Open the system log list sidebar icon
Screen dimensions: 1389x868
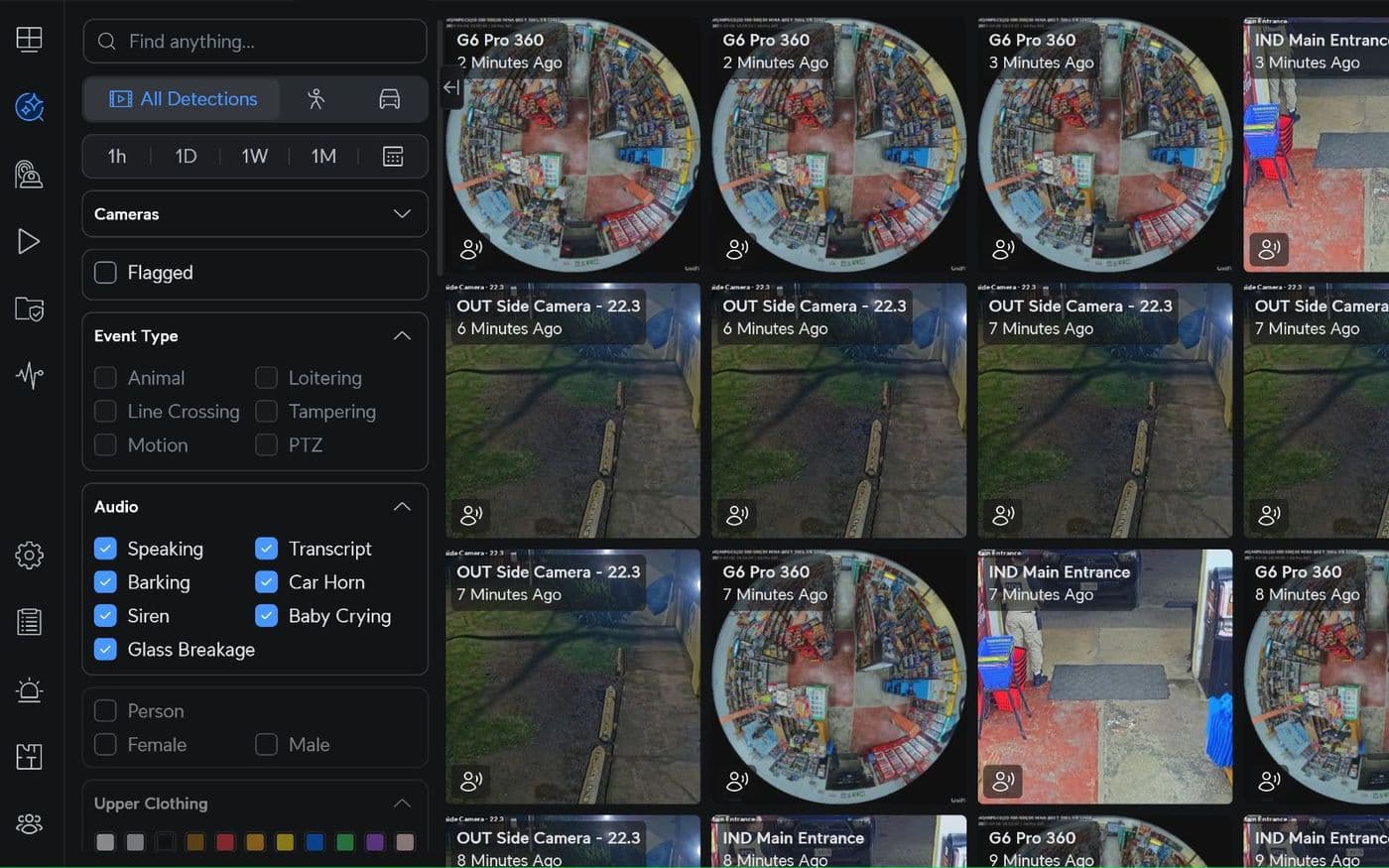tap(29, 622)
